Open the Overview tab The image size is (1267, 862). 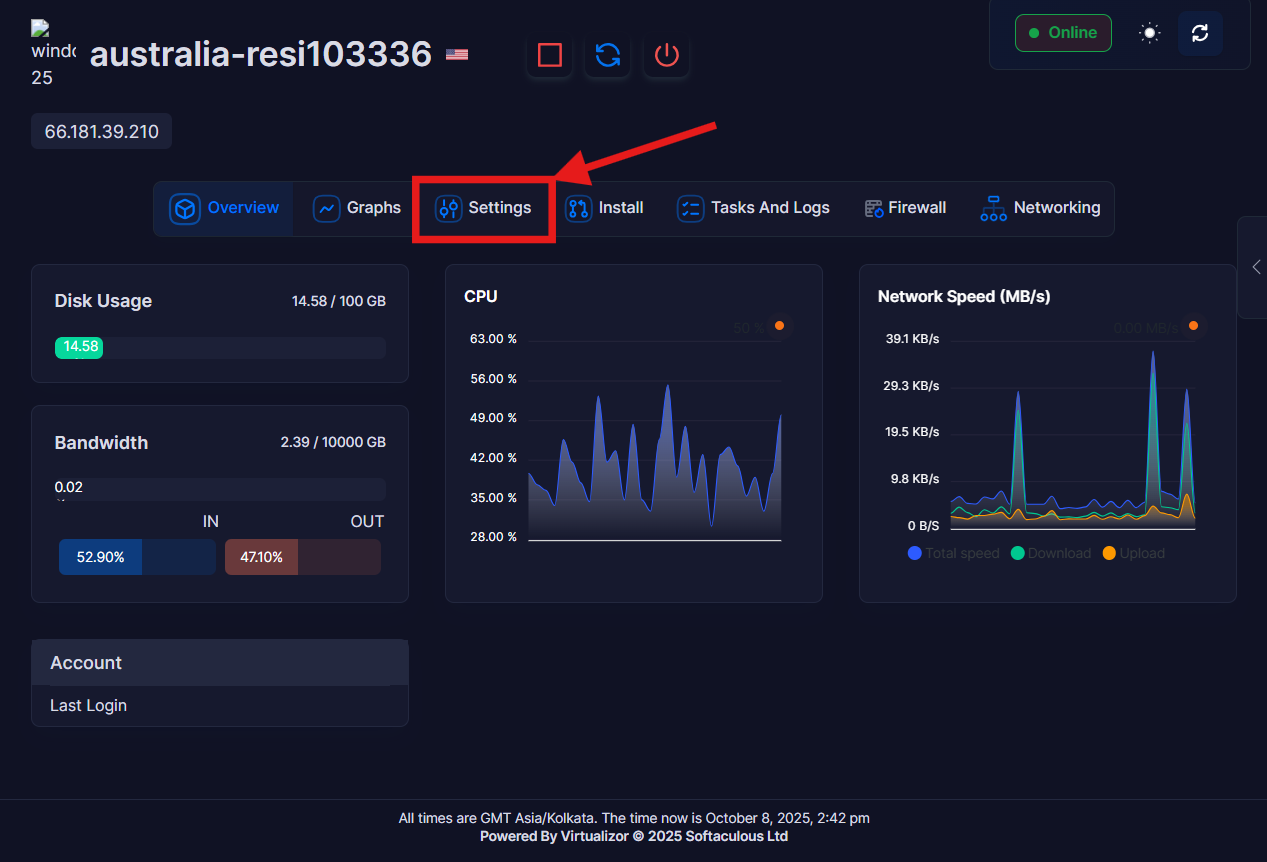pyautogui.click(x=225, y=208)
